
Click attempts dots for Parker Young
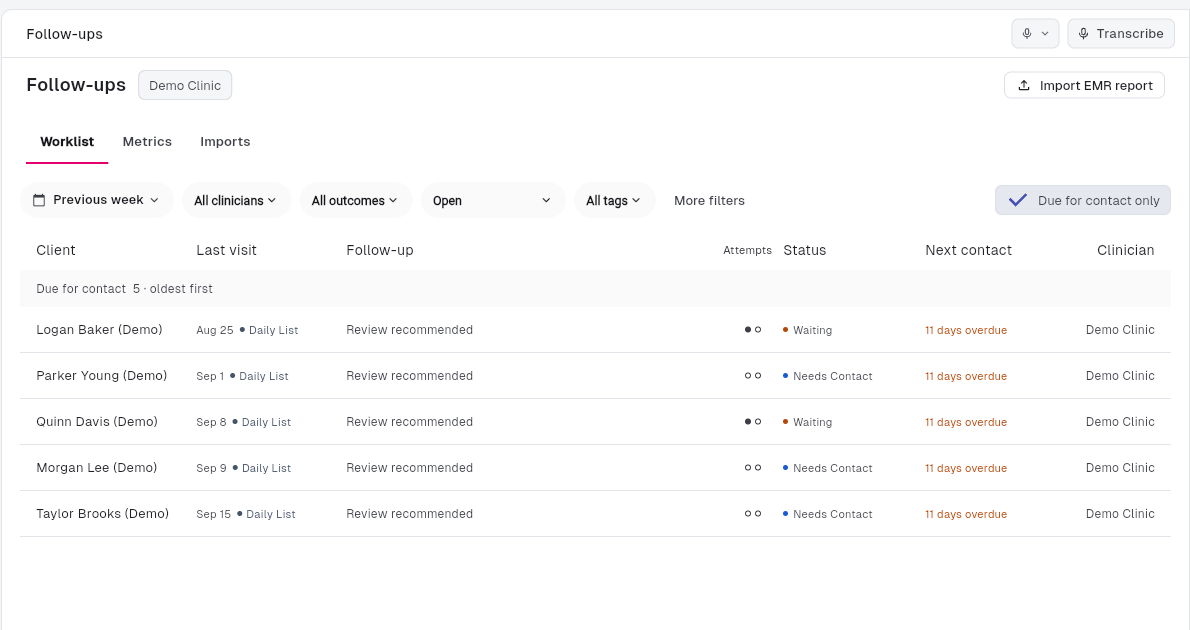tap(753, 376)
